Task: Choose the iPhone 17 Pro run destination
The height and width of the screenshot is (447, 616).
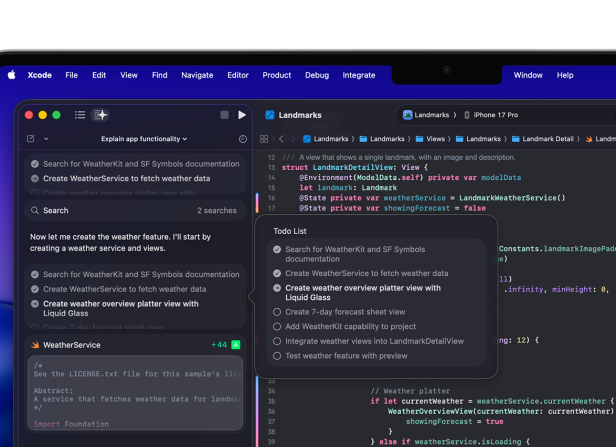Action: click(x=491, y=115)
